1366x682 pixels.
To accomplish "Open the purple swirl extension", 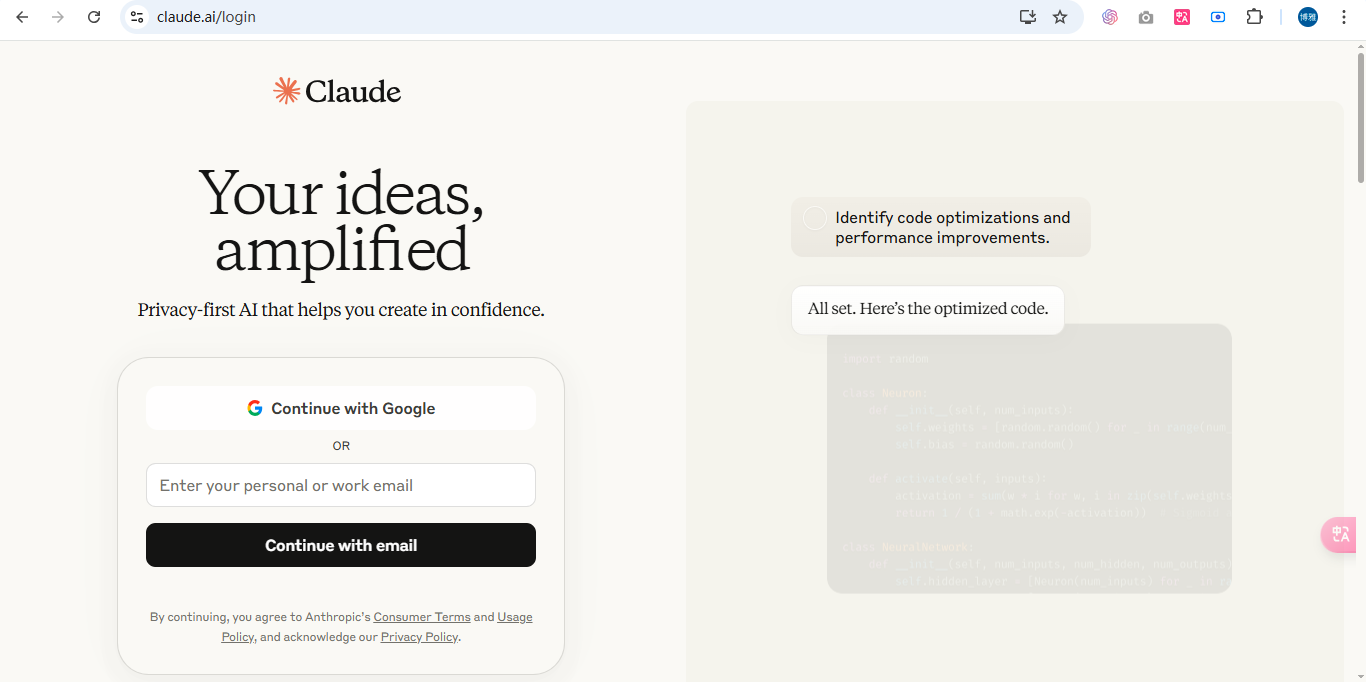I will (1109, 17).
